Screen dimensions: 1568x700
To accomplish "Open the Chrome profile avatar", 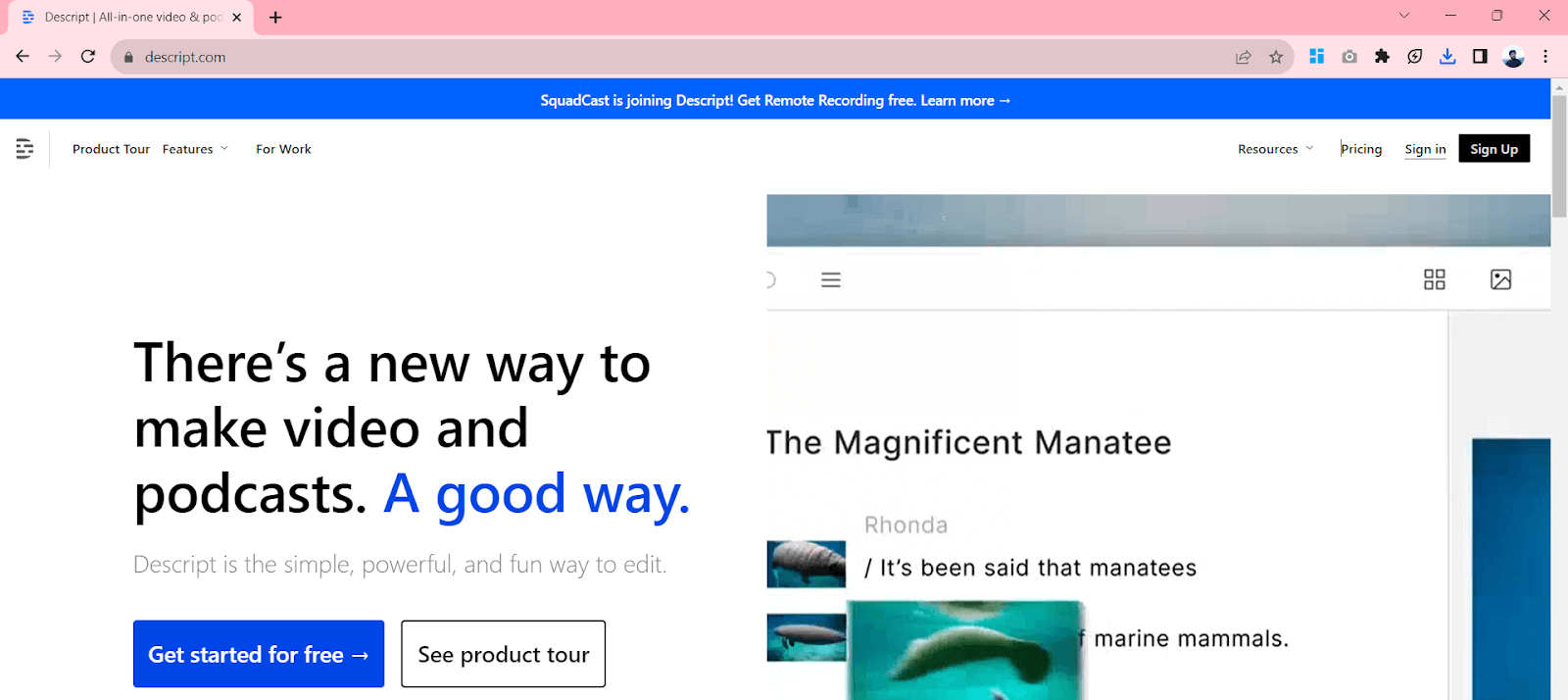I will pos(1513,57).
